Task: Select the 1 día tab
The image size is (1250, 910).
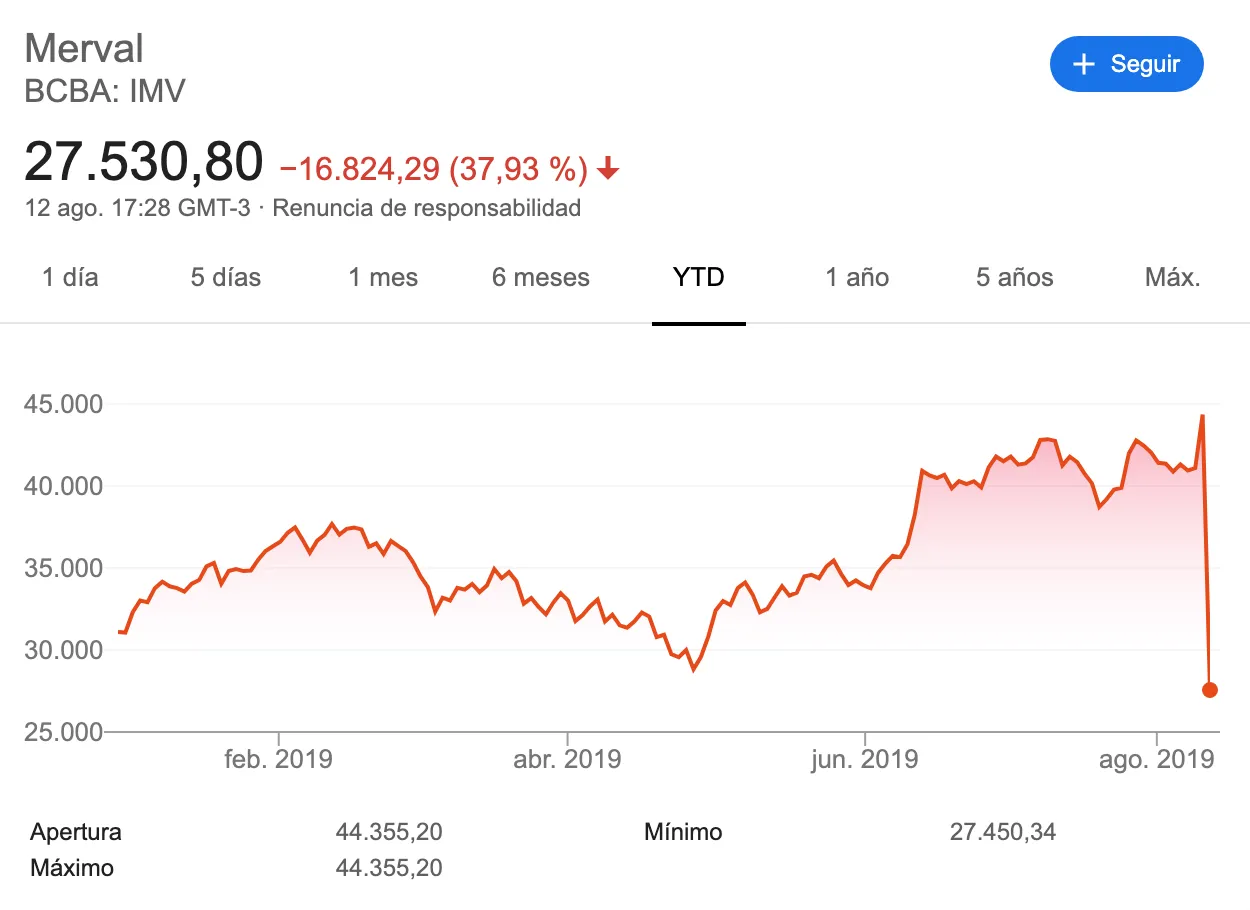Action: (x=70, y=277)
